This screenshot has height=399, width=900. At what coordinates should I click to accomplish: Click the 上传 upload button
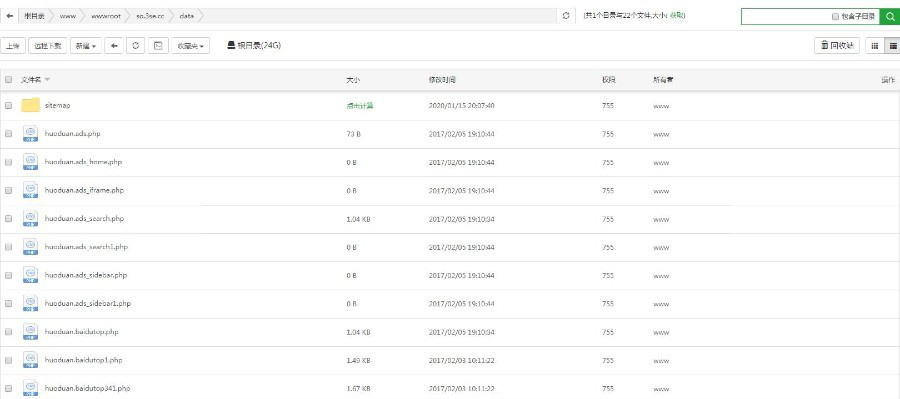click(x=13, y=46)
